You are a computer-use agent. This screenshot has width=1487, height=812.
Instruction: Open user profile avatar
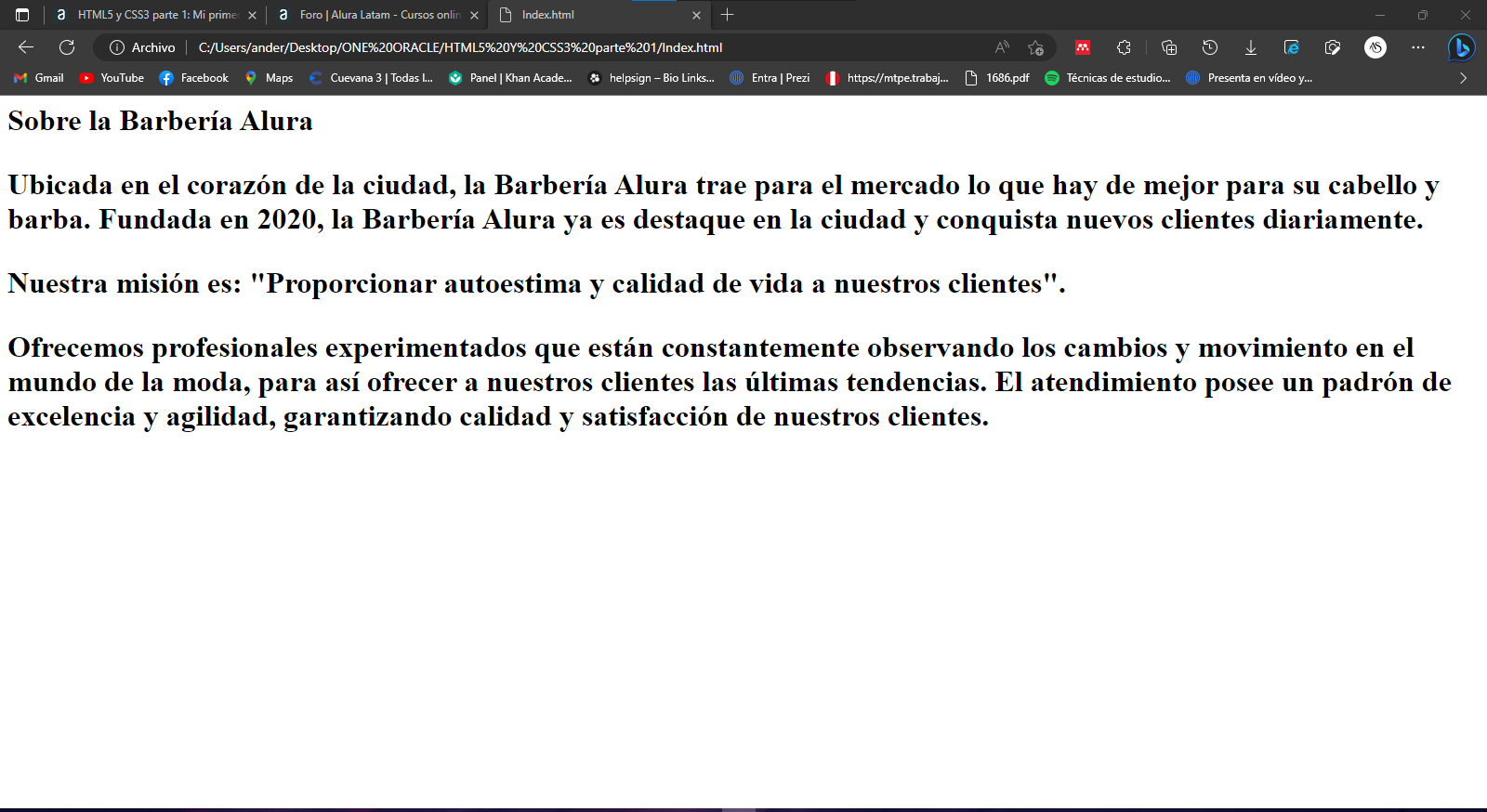pyautogui.click(x=1375, y=47)
